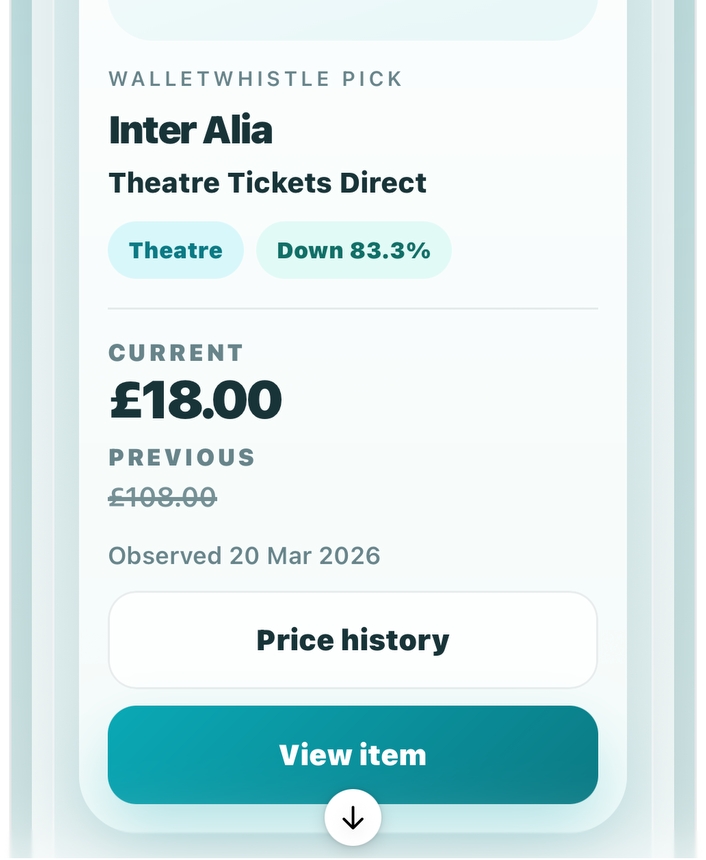This screenshot has width=706, height=860.
Task: Click empty card space beside the Observed date
Action: click(x=490, y=556)
